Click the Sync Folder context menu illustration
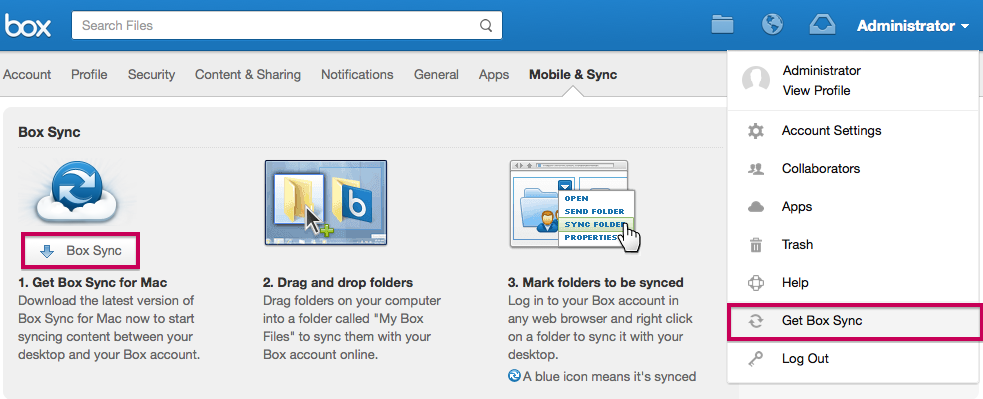The height and width of the screenshot is (399, 983). click(575, 205)
